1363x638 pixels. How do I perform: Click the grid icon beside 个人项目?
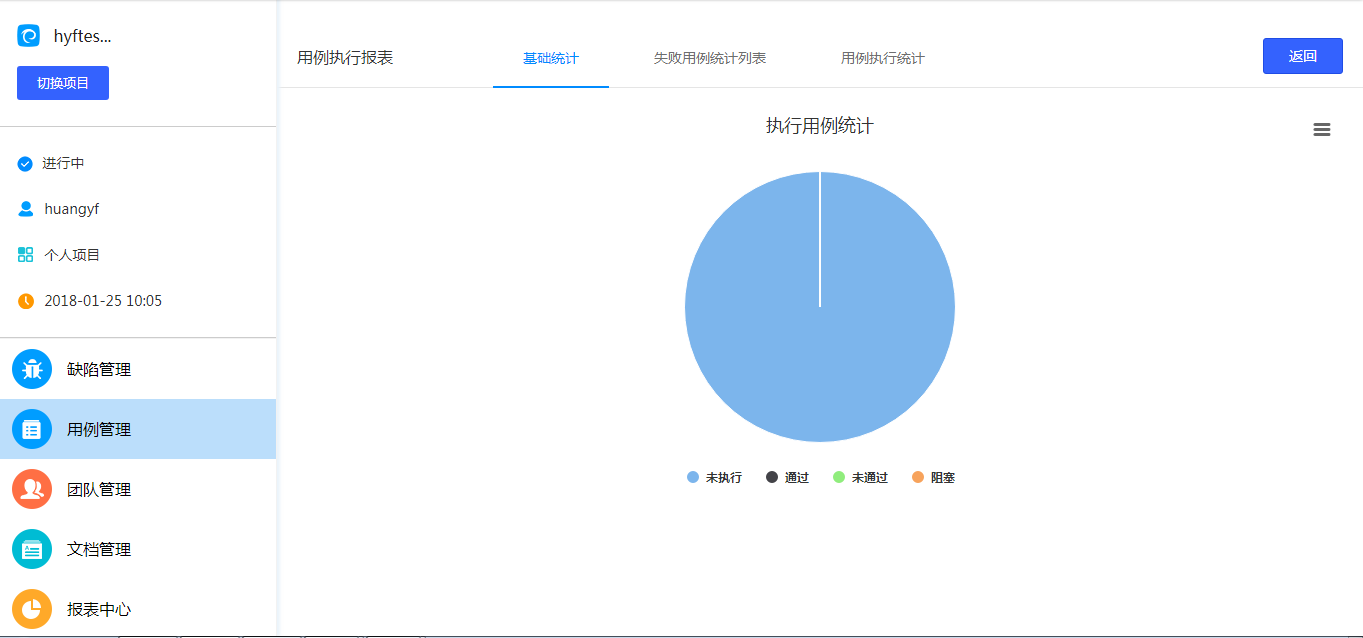(26, 255)
